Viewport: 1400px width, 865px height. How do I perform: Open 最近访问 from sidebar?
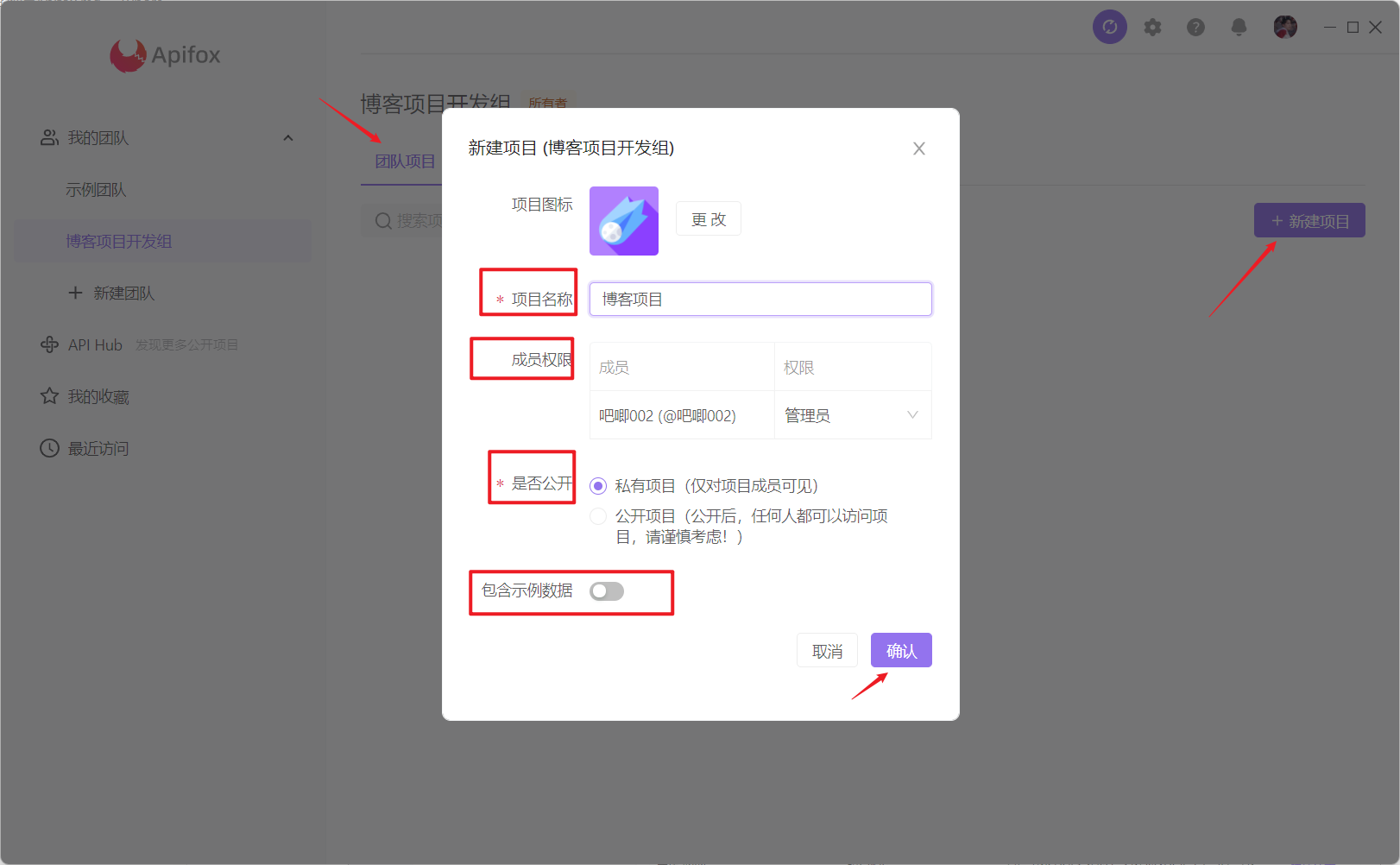point(98,449)
